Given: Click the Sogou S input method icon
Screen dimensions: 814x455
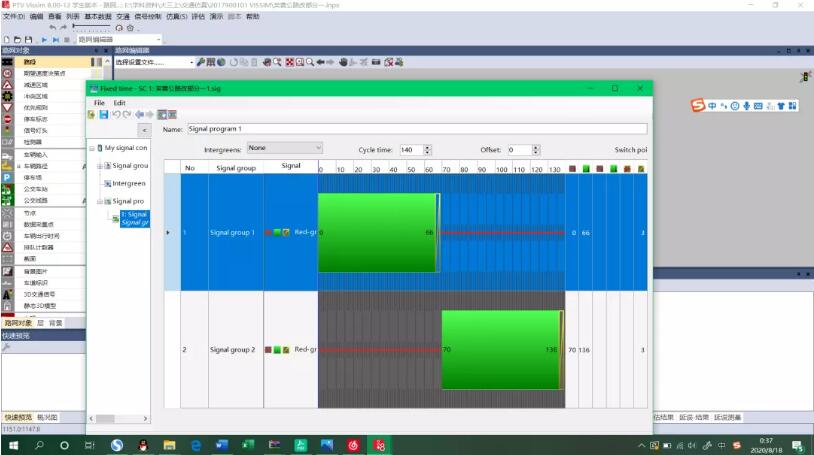Looking at the screenshot, I should click(x=698, y=105).
